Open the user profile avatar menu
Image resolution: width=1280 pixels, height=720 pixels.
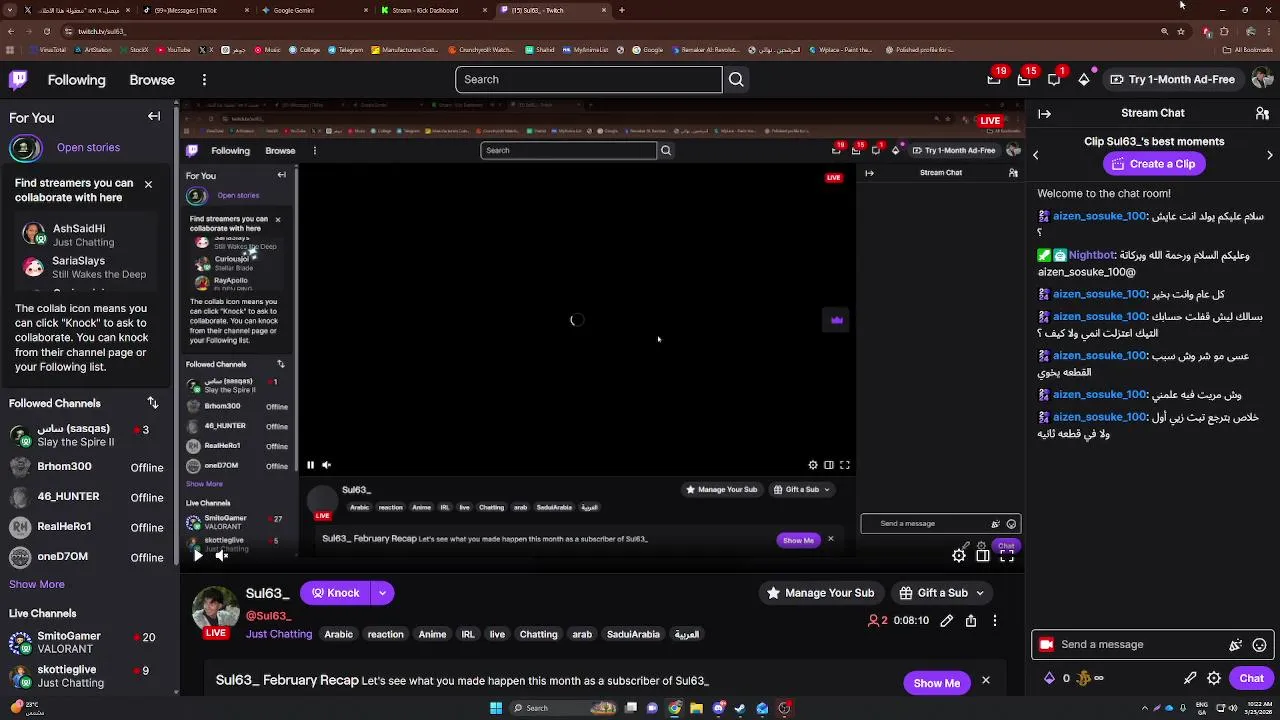tap(1262, 79)
